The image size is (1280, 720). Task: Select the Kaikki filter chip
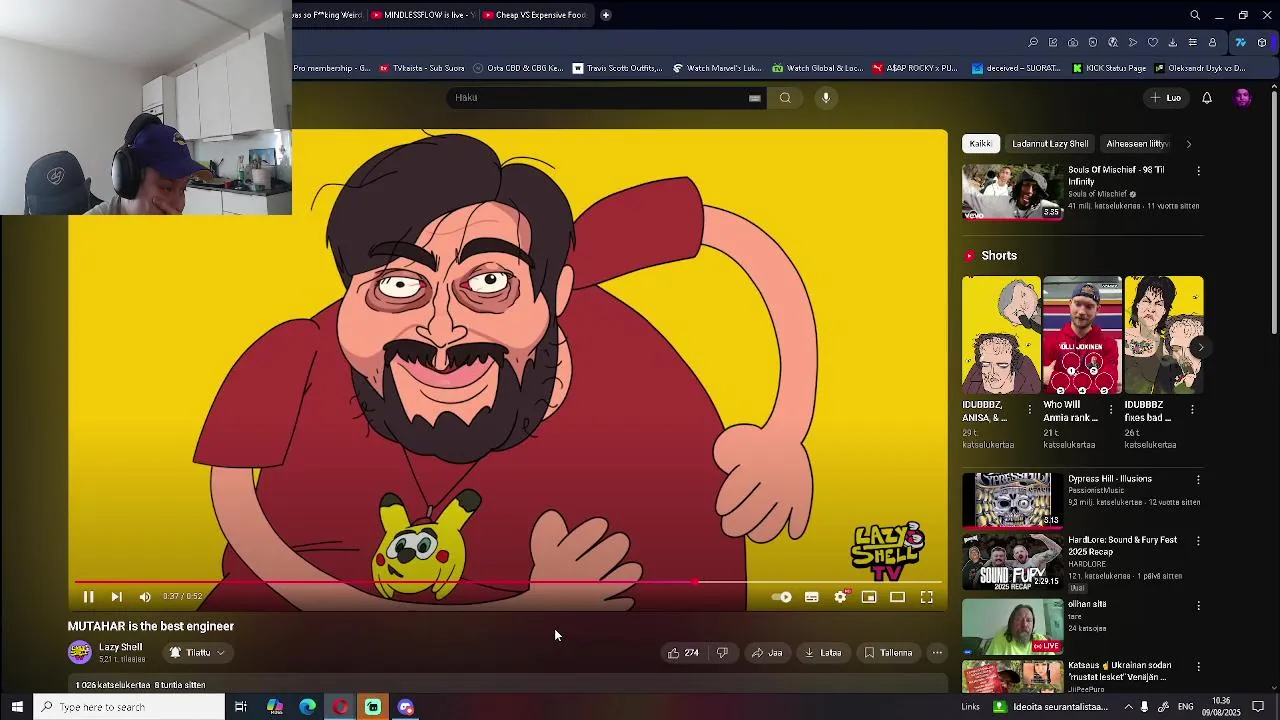click(x=980, y=144)
